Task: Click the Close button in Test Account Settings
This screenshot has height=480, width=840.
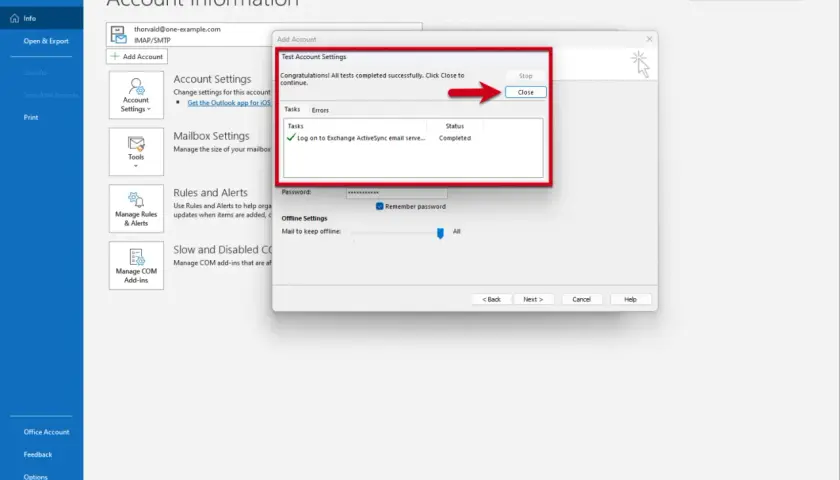Action: click(525, 92)
